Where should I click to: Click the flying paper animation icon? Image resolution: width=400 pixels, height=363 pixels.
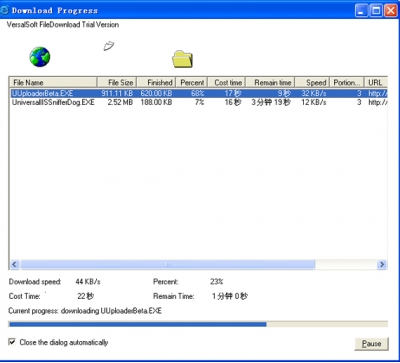click(109, 46)
